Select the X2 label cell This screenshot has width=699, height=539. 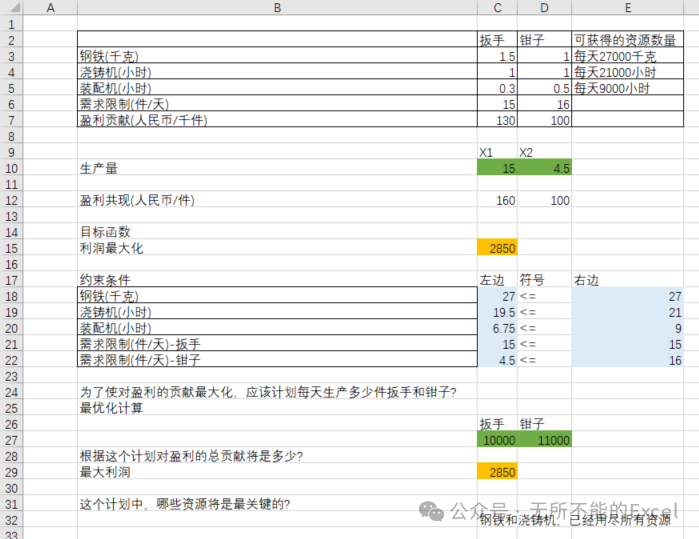[x=544, y=152]
